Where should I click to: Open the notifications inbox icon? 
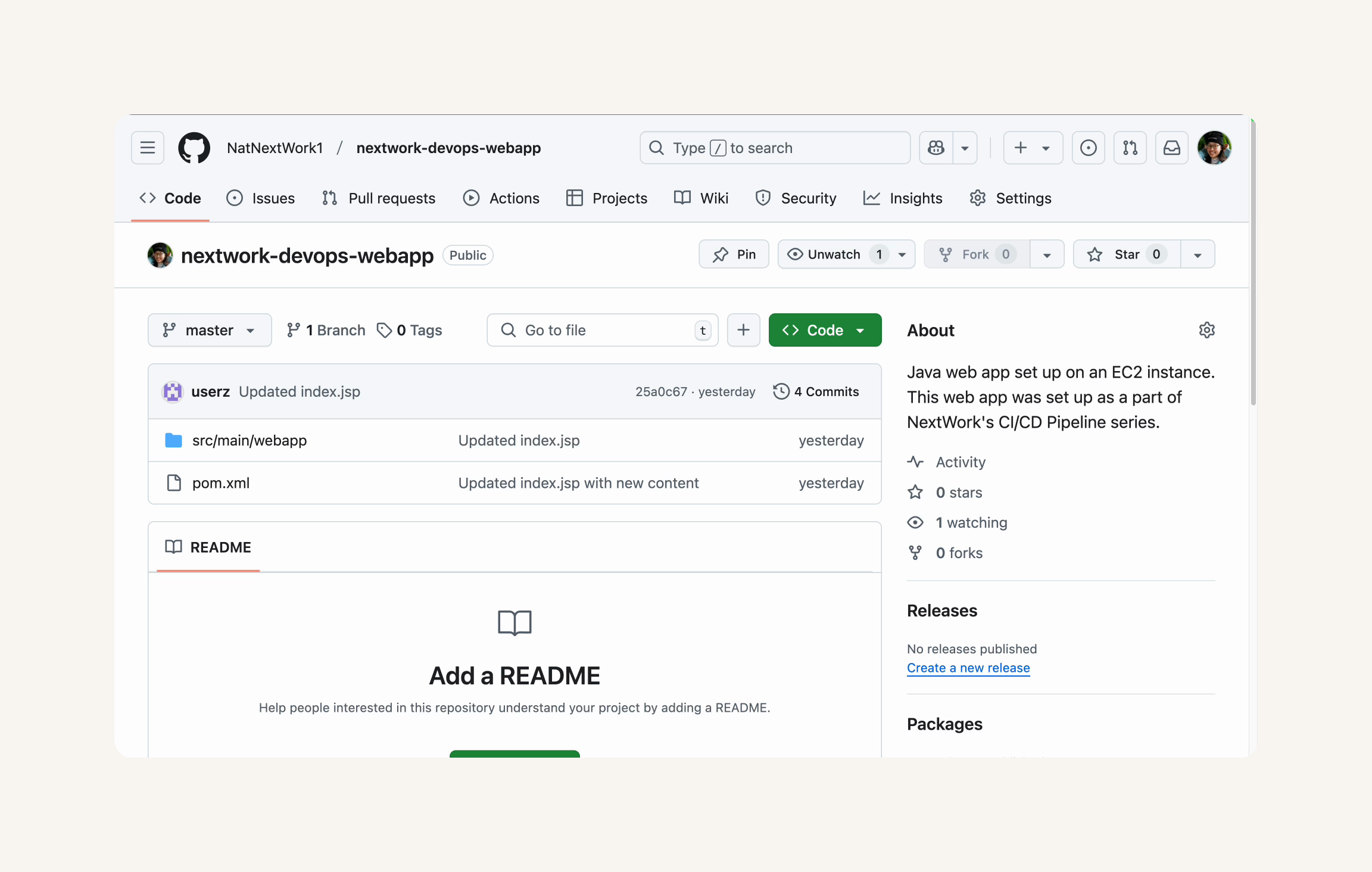pos(1172,148)
